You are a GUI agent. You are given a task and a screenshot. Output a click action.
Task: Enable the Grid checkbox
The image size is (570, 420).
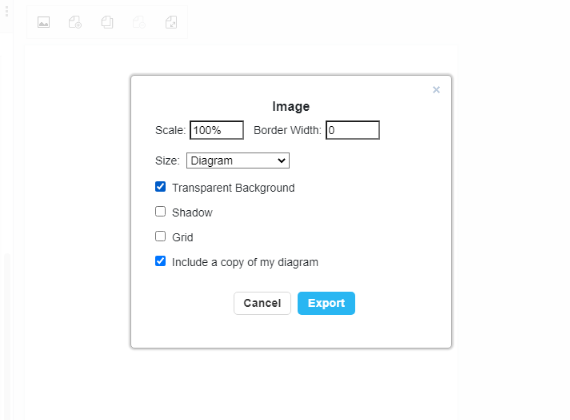(160, 236)
